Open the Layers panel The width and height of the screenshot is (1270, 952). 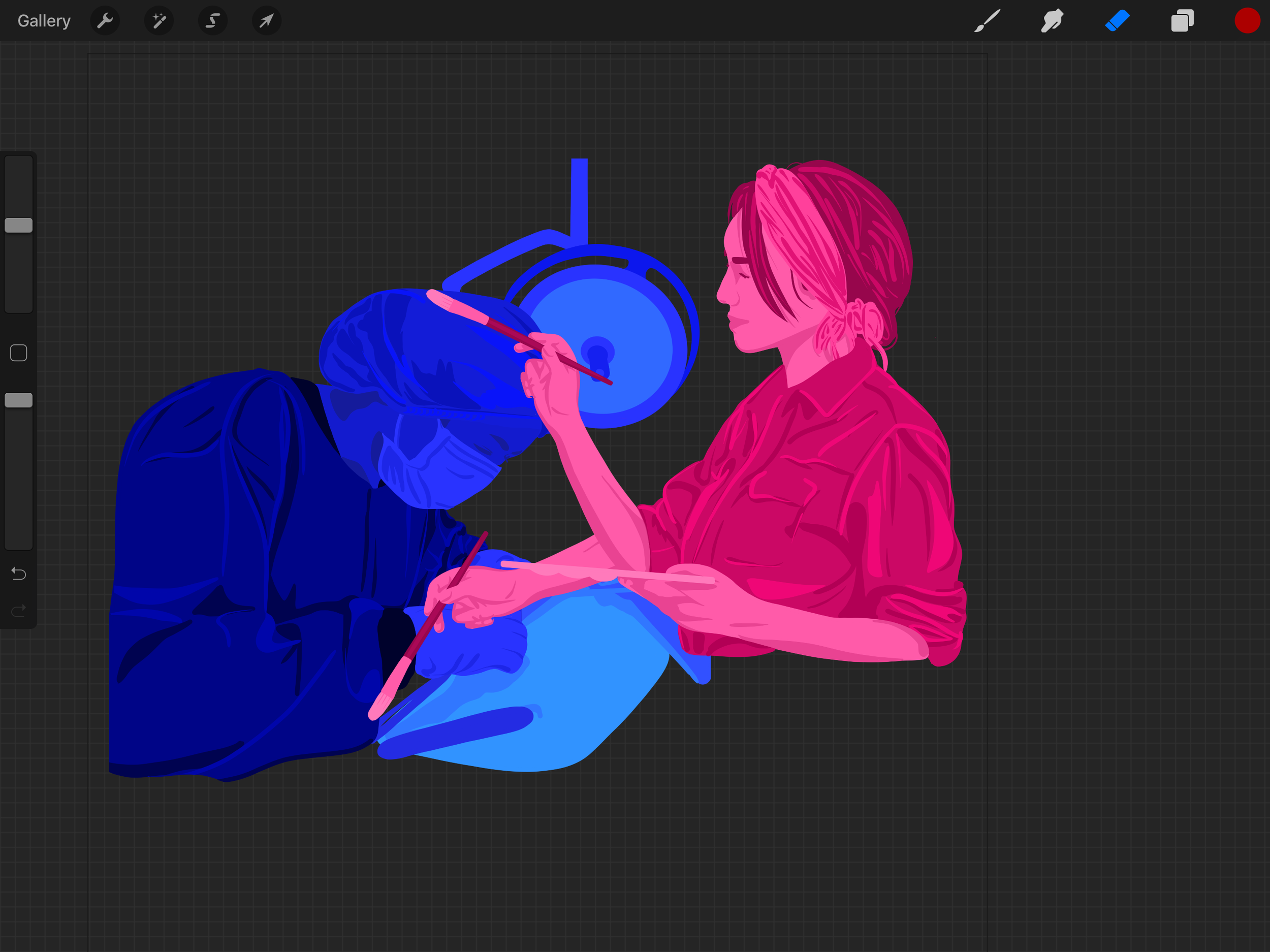point(1182,21)
